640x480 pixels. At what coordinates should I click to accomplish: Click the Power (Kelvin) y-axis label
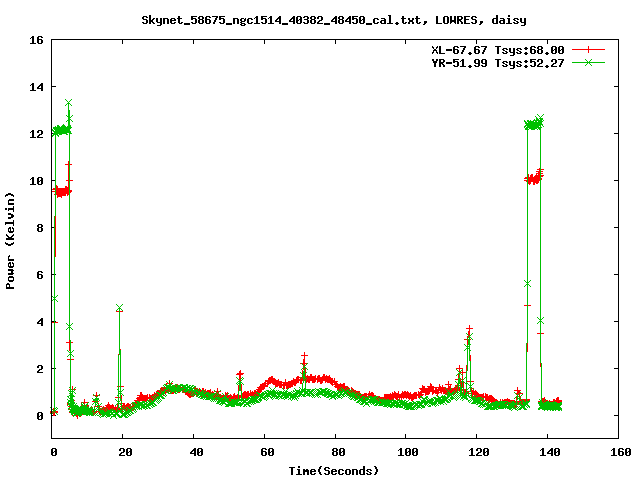coord(10,241)
